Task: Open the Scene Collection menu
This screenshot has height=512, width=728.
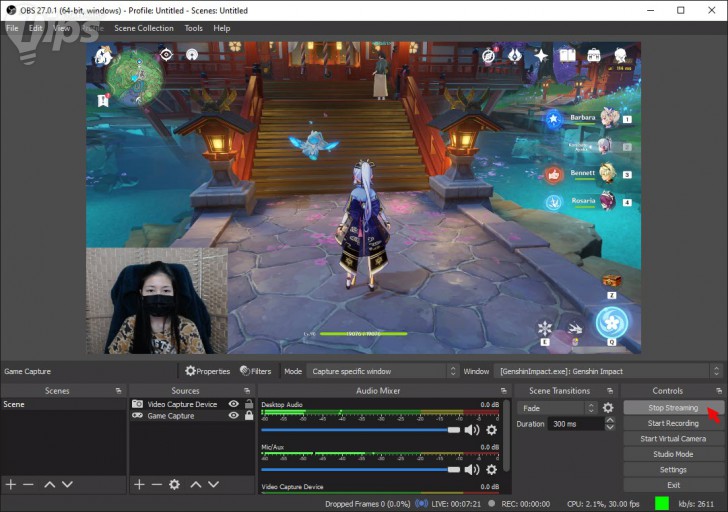Action: (x=144, y=28)
